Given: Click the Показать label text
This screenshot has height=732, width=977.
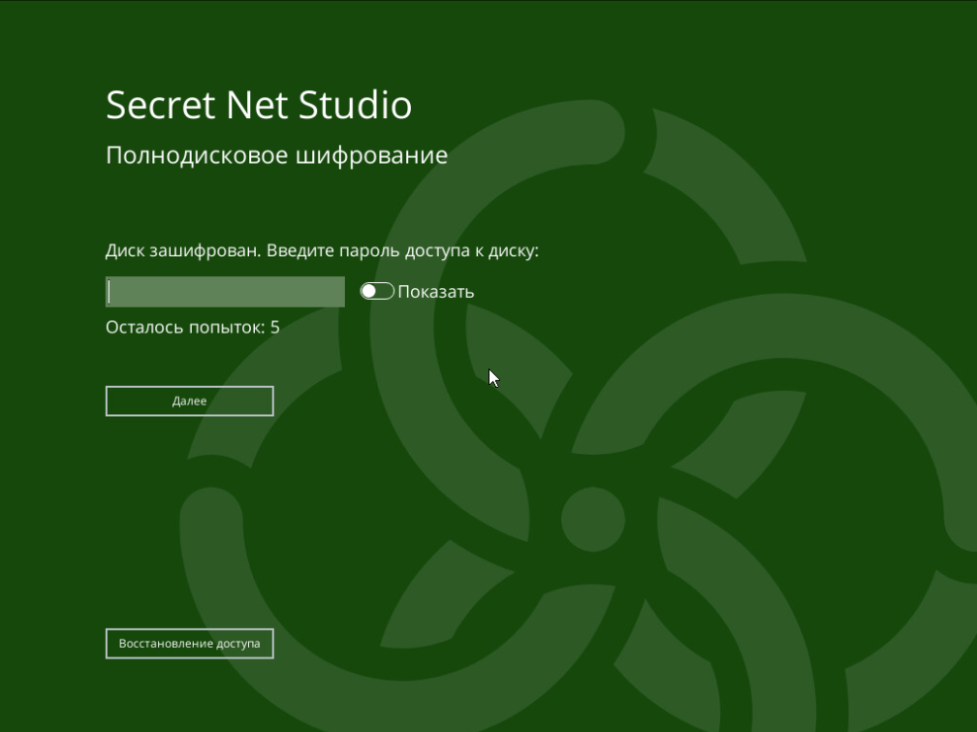Looking at the screenshot, I should [x=436, y=292].
